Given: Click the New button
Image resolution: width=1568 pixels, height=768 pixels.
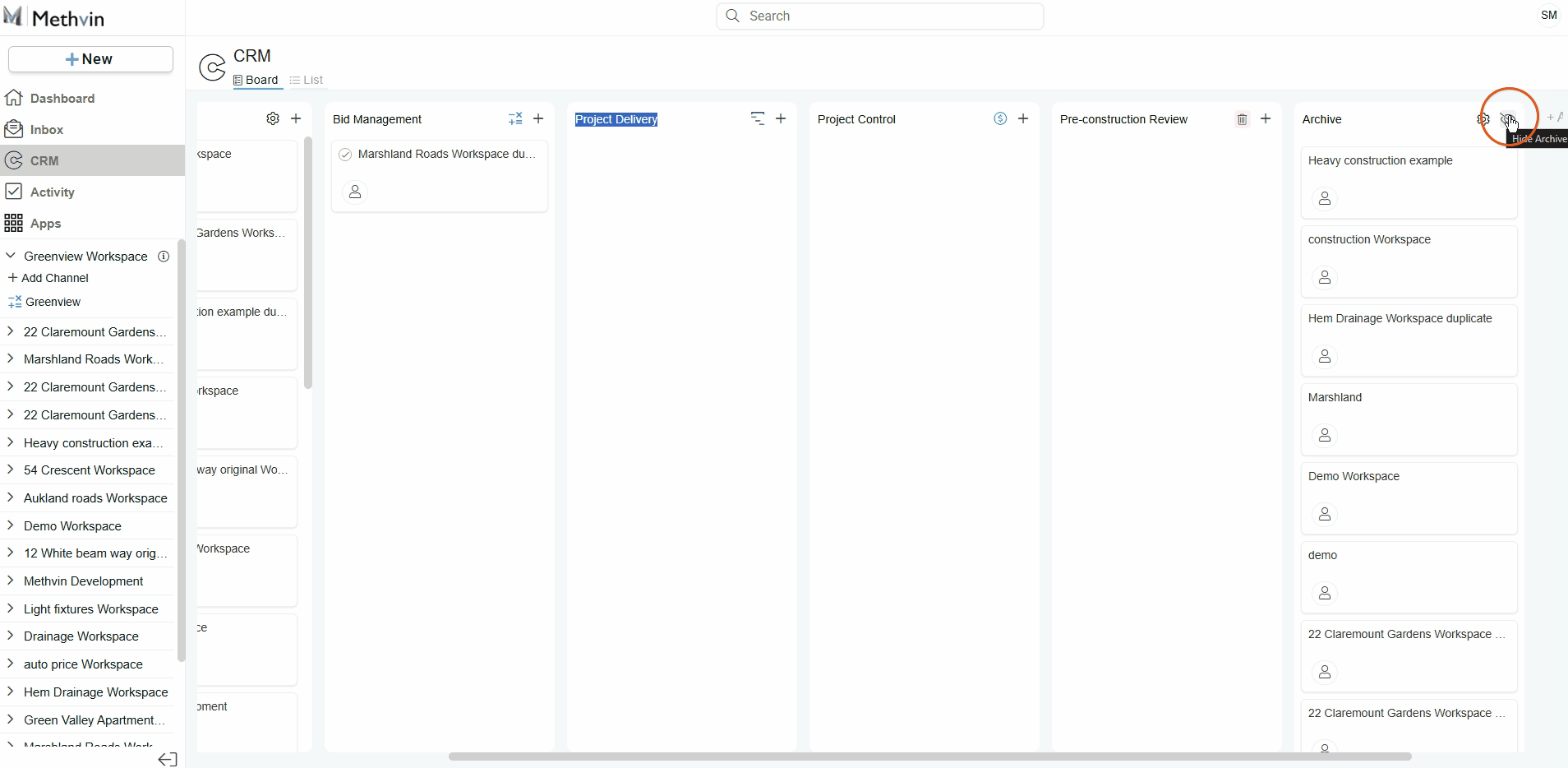Looking at the screenshot, I should [90, 59].
